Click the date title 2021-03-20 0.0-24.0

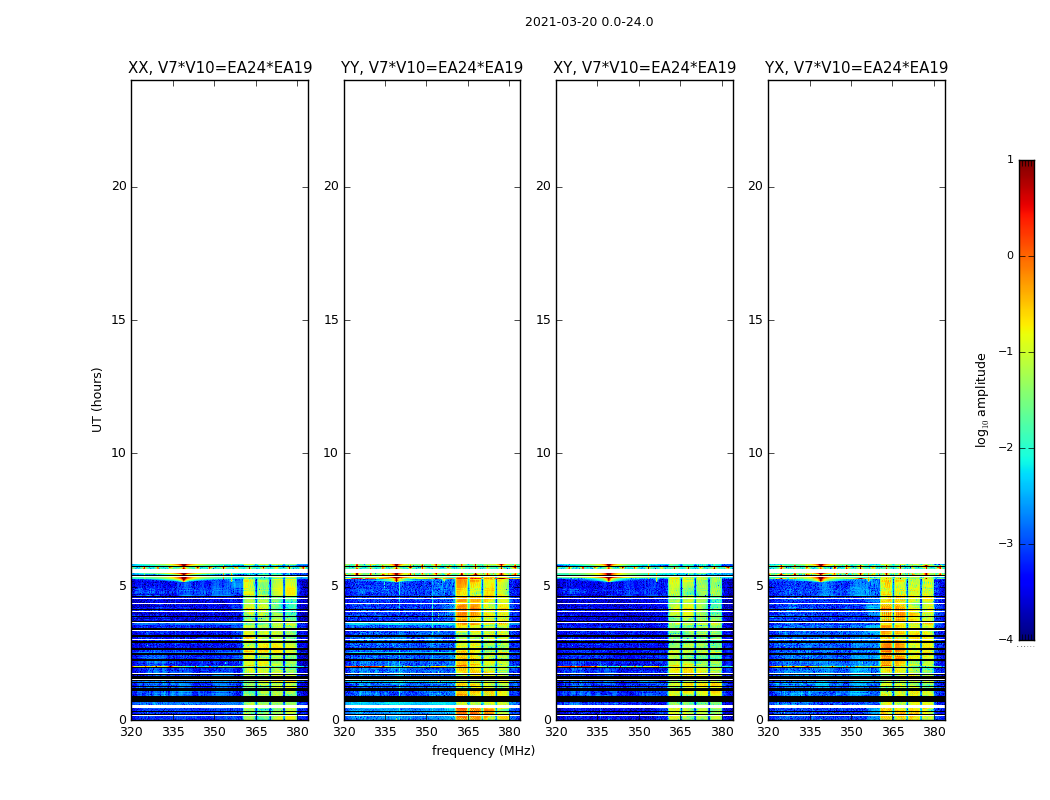click(x=588, y=22)
